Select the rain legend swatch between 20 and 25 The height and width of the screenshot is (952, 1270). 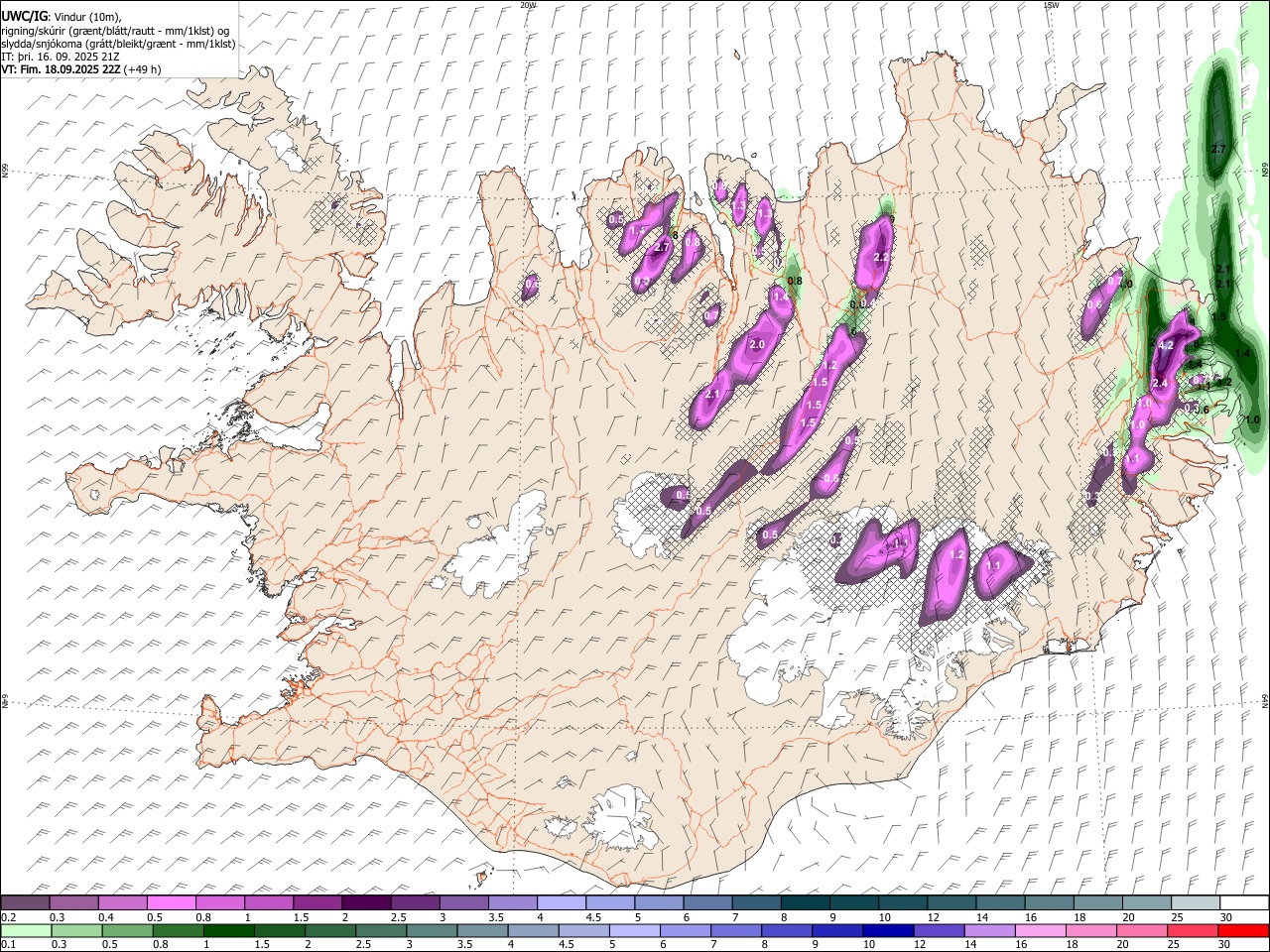1141,931
